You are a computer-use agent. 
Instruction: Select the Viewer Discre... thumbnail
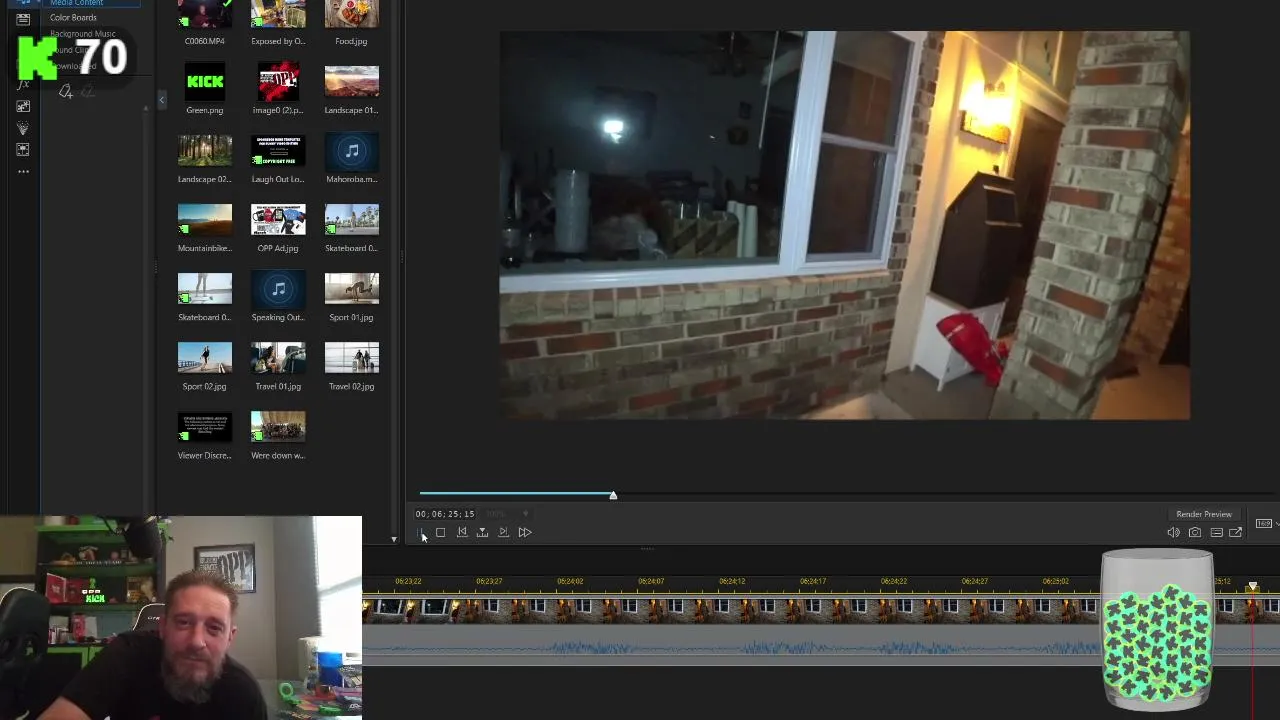pyautogui.click(x=204, y=427)
